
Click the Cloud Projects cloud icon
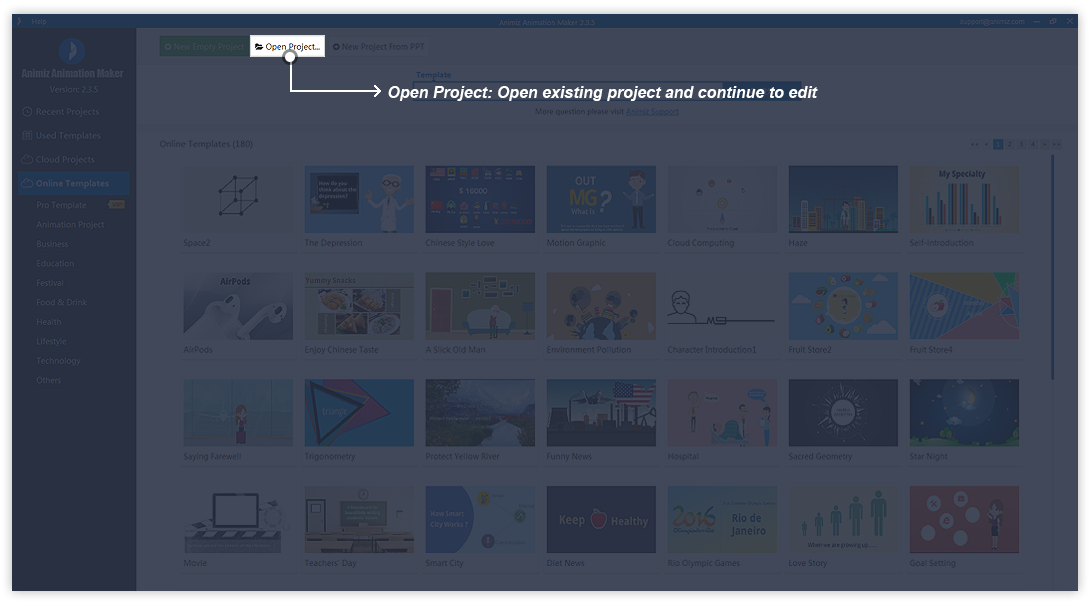point(27,160)
